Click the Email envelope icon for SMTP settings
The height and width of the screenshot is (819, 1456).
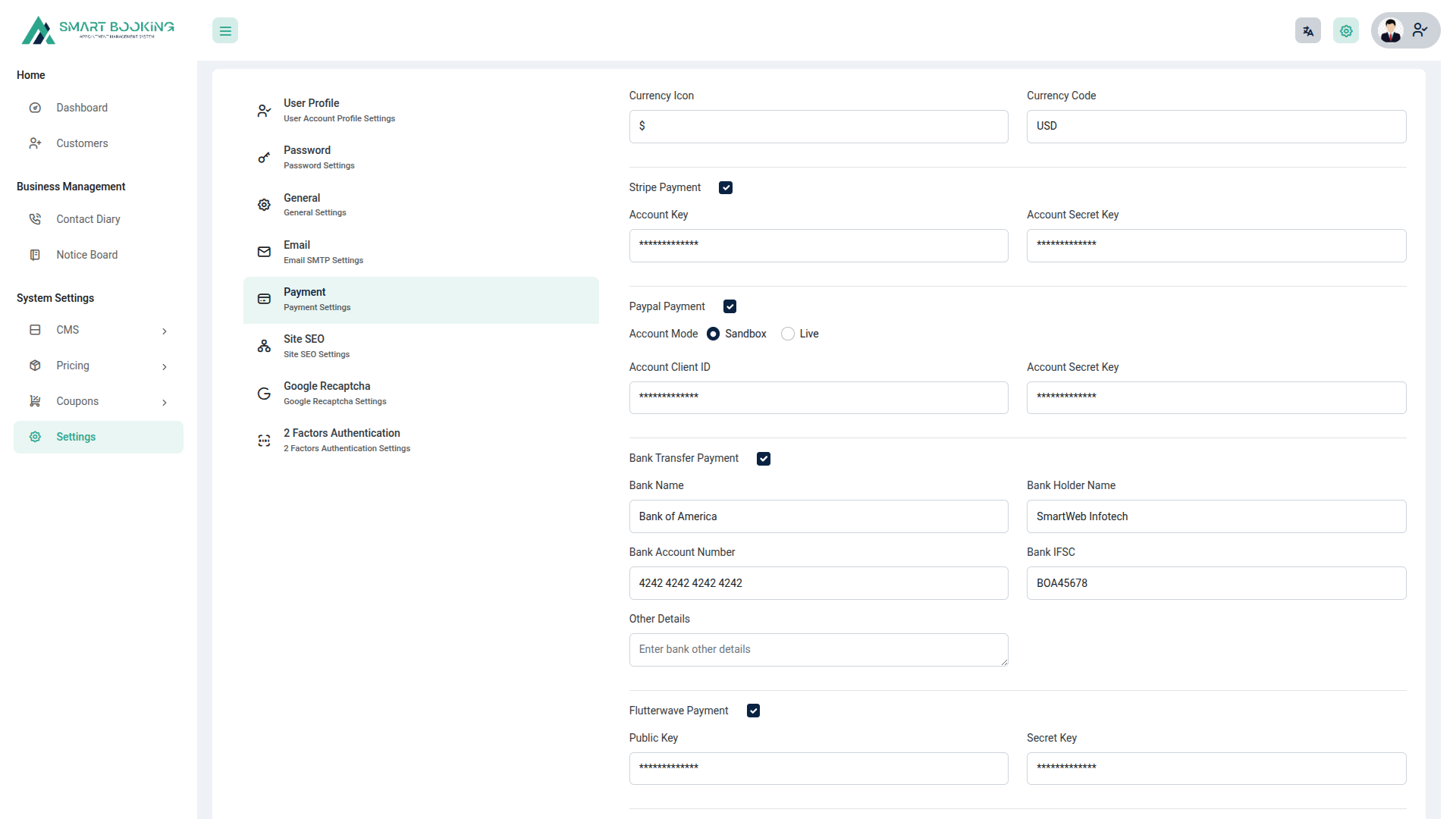(x=264, y=251)
